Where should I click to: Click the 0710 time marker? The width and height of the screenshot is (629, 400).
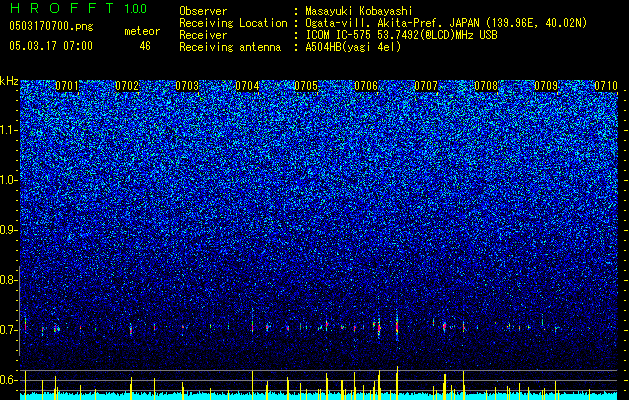click(606, 86)
